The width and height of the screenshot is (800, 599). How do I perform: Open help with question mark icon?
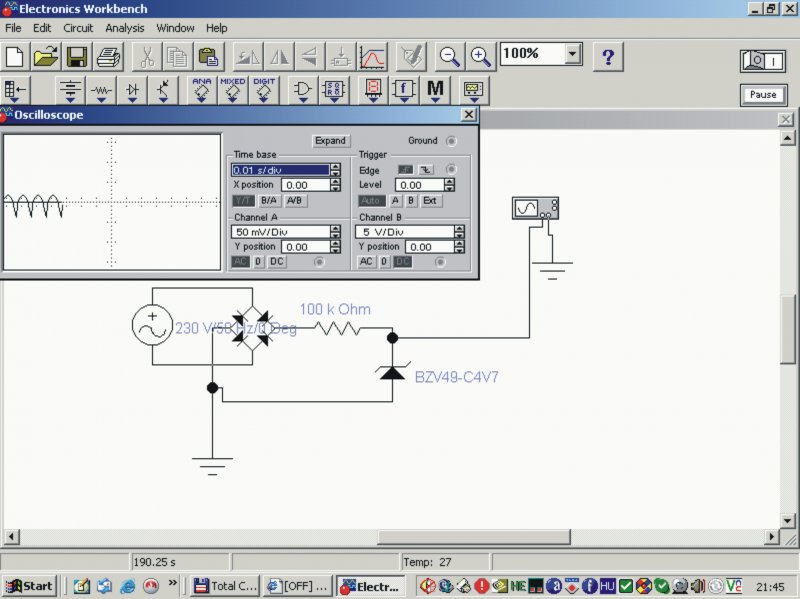(x=608, y=56)
